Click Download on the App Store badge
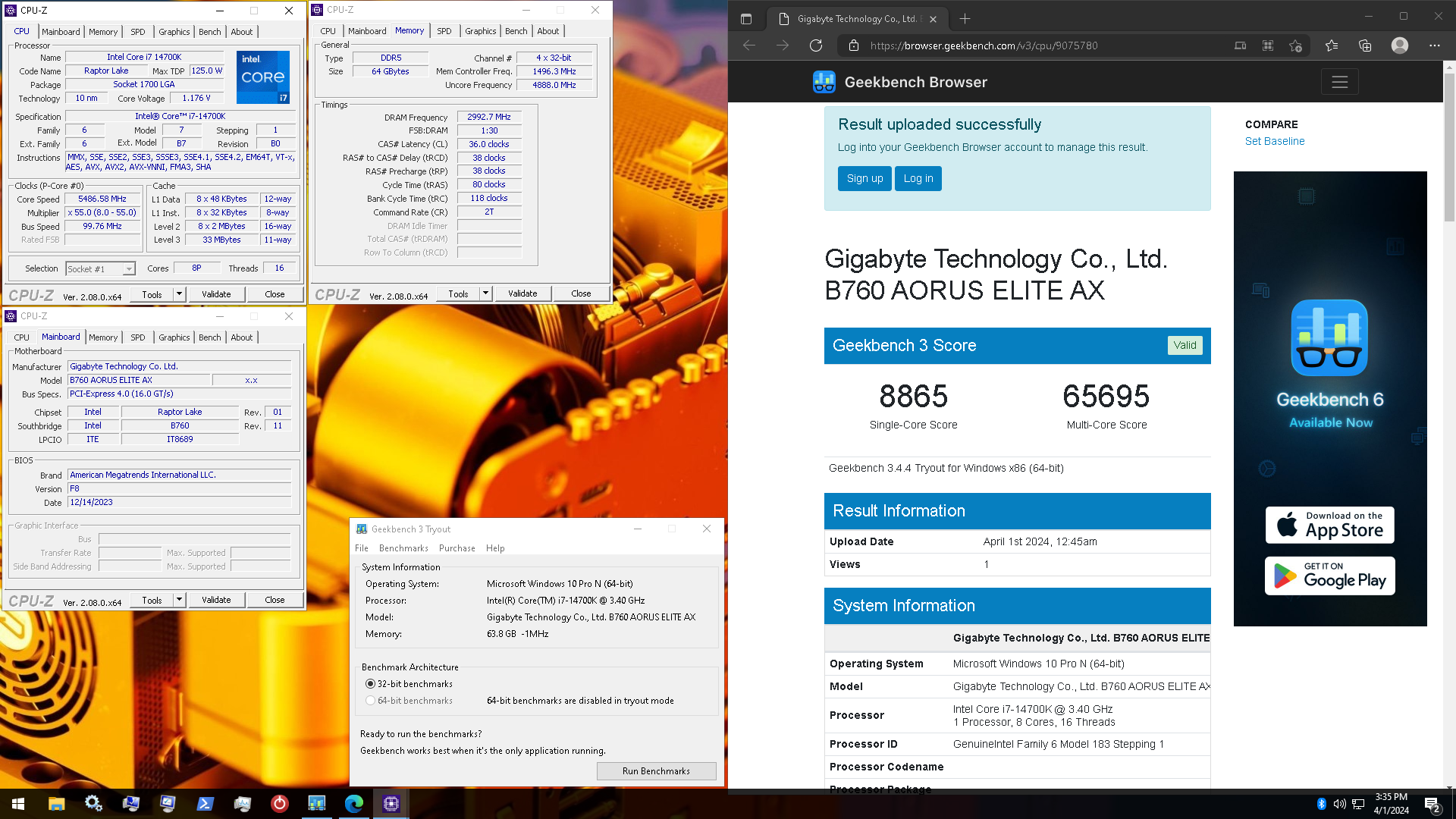This screenshot has height=819, width=1456. [1329, 525]
